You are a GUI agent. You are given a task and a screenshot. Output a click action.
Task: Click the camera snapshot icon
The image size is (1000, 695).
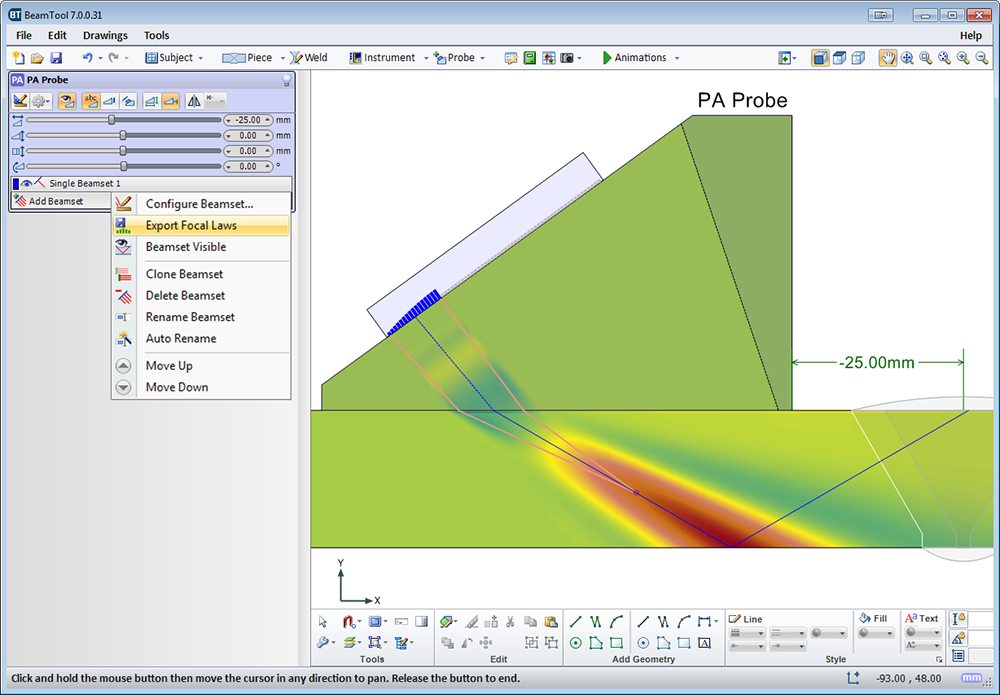point(567,58)
